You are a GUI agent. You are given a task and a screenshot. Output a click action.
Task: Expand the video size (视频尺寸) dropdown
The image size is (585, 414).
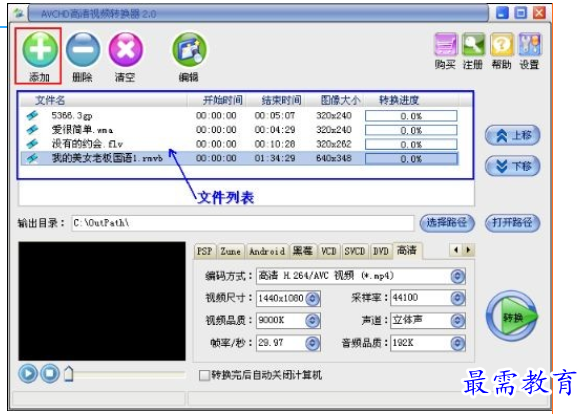[312, 298]
